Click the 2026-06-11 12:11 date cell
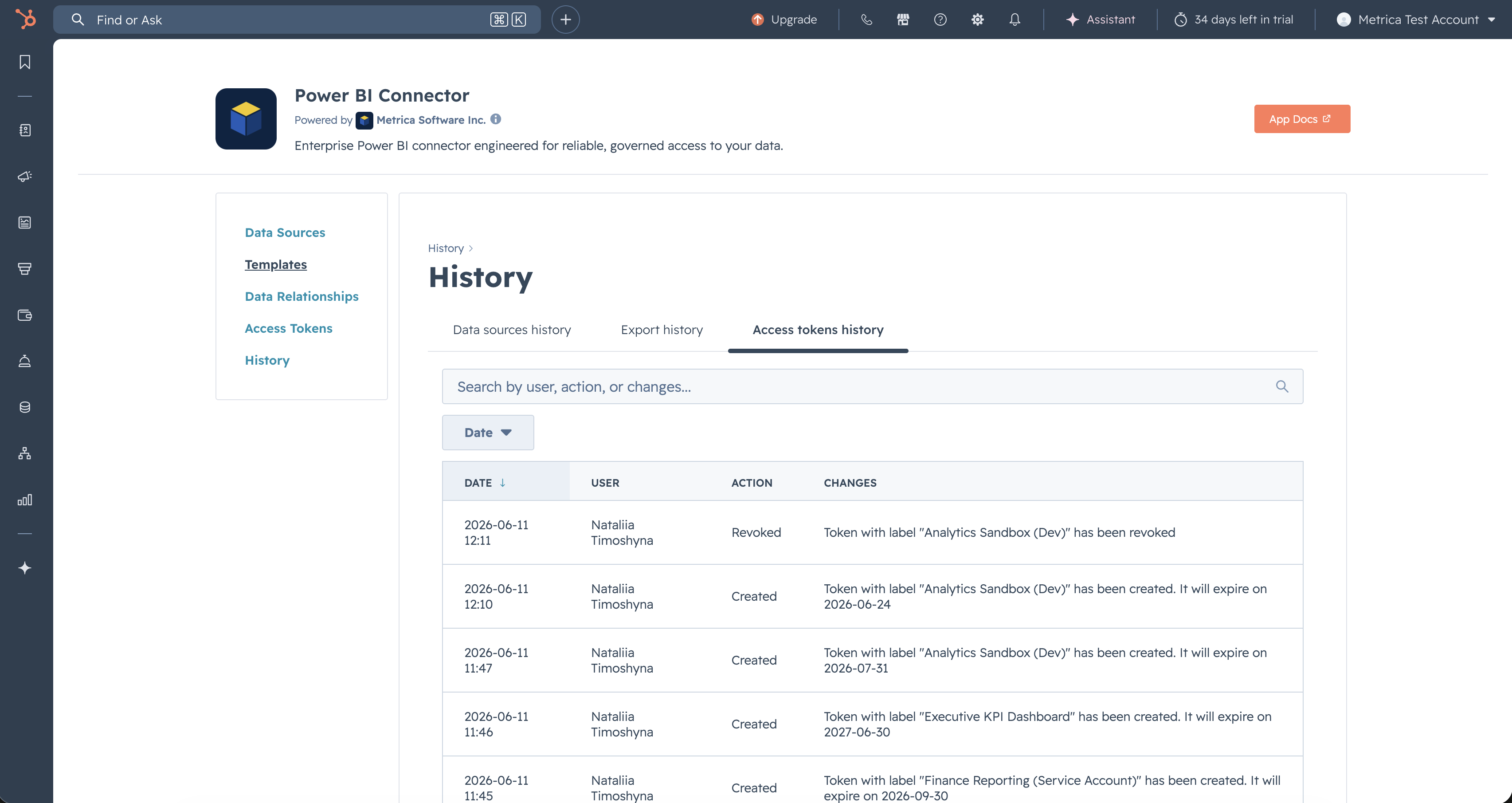This screenshot has height=803, width=1512. tap(496, 533)
